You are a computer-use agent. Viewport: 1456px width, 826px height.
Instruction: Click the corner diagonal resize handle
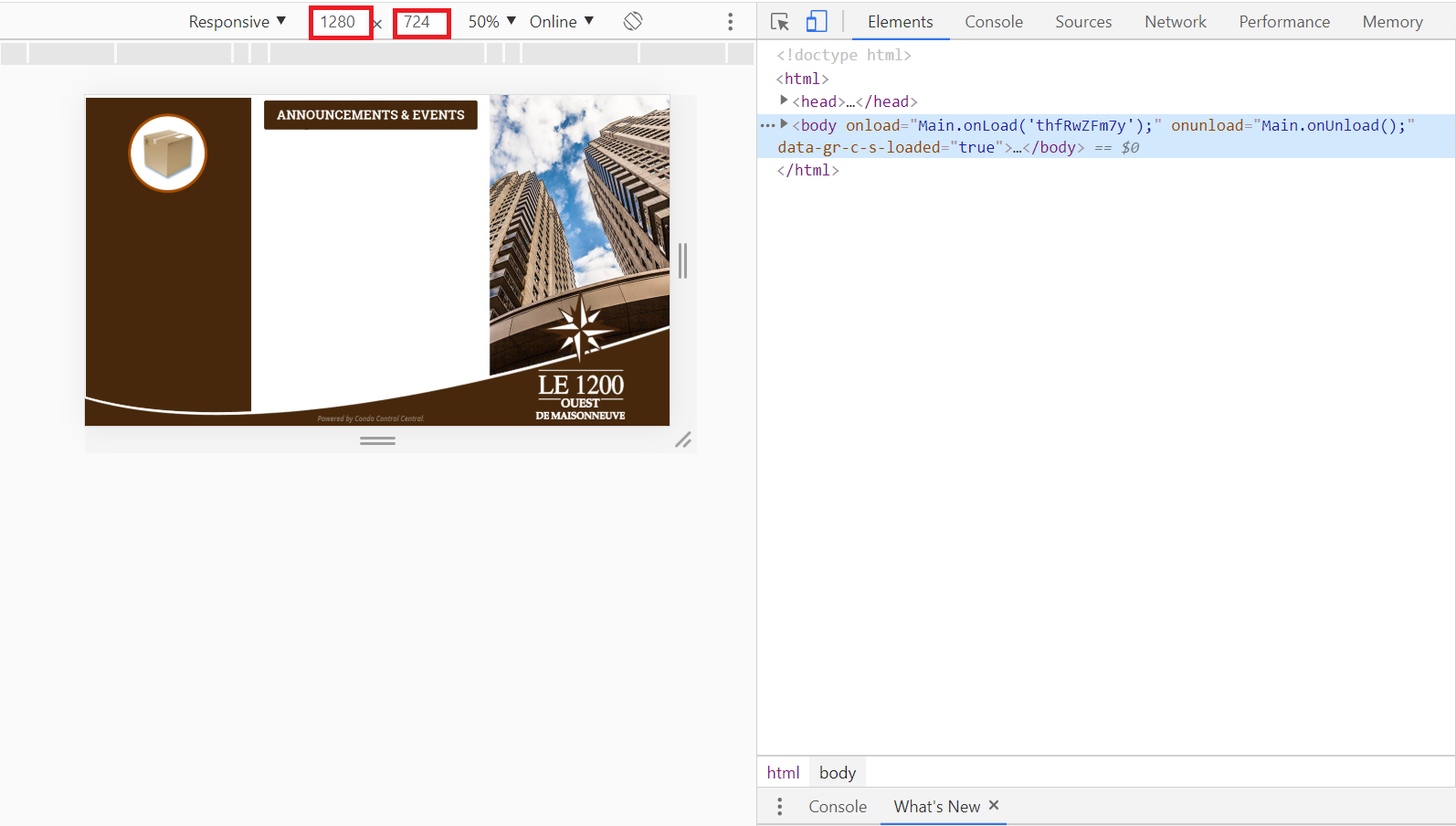tap(683, 440)
